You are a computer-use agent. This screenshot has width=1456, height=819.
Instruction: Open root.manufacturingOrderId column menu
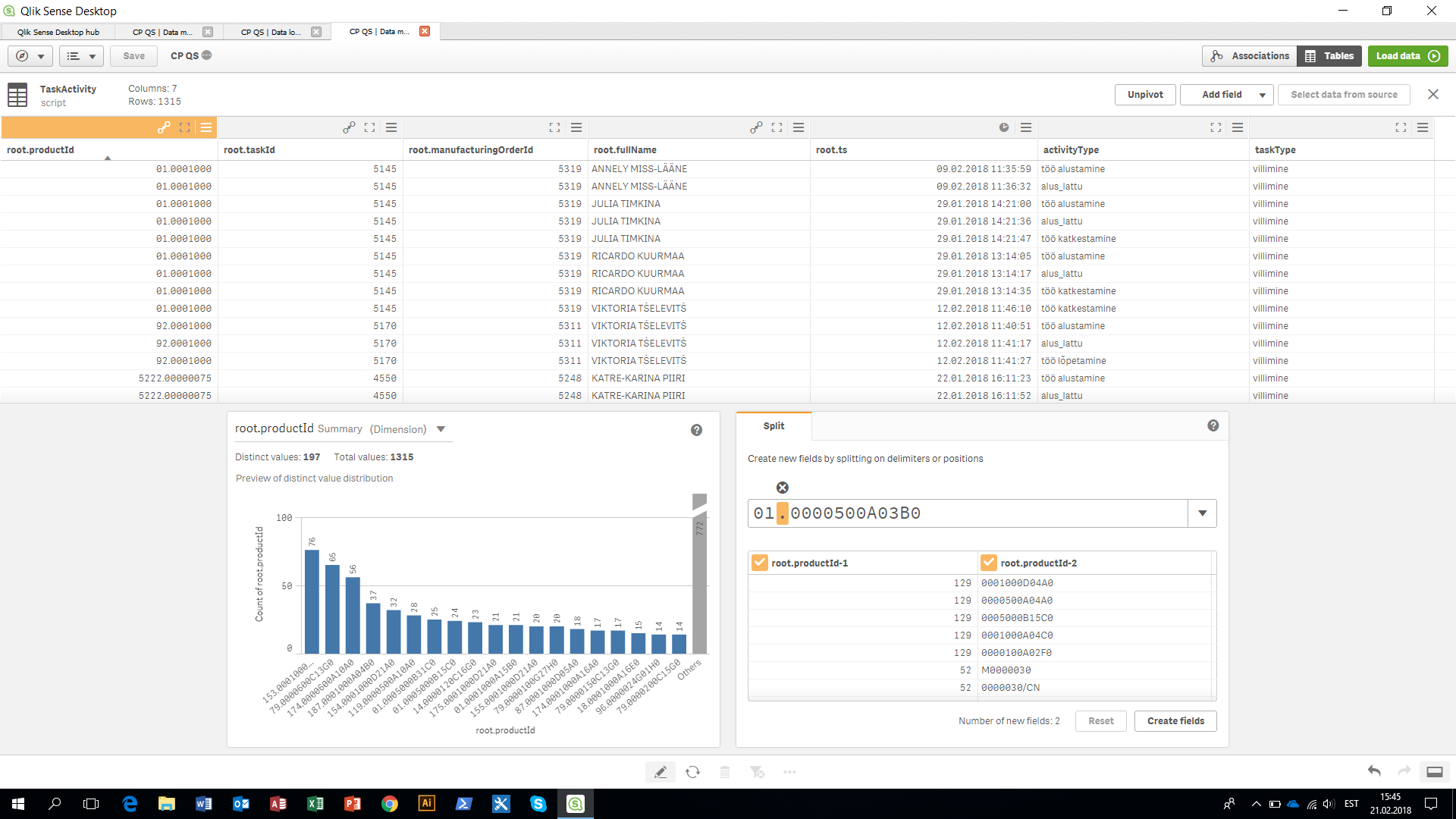(x=576, y=127)
